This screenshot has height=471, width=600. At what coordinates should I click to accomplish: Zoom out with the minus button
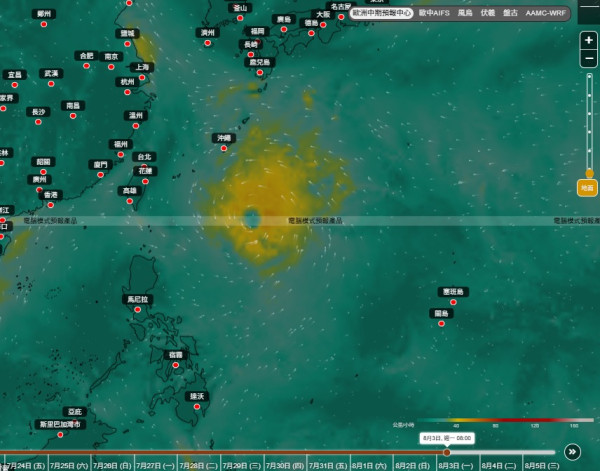pos(589,59)
